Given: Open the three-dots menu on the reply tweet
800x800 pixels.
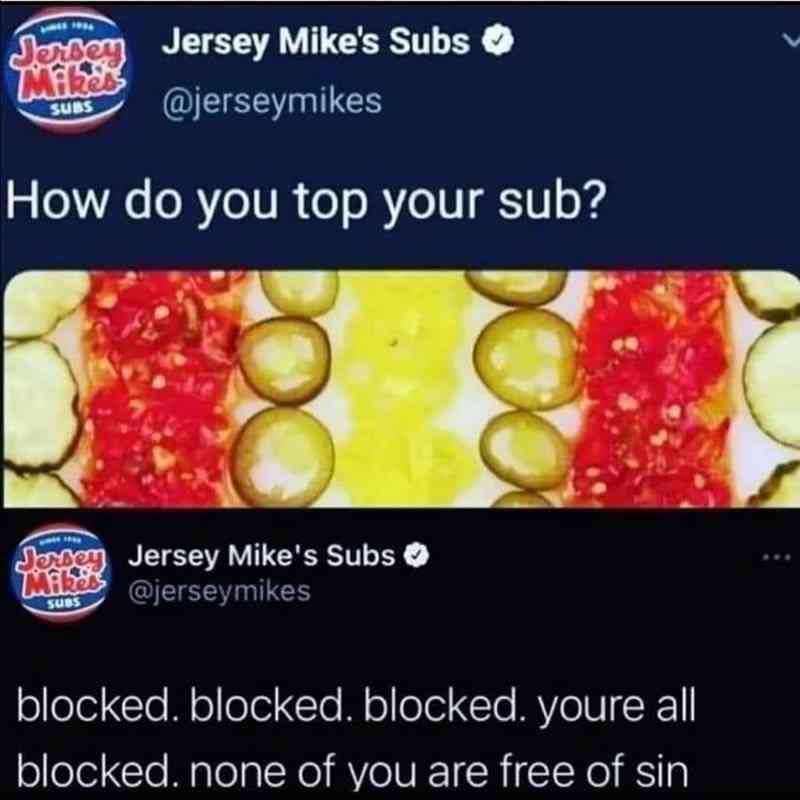Looking at the screenshot, I should coord(777,558).
